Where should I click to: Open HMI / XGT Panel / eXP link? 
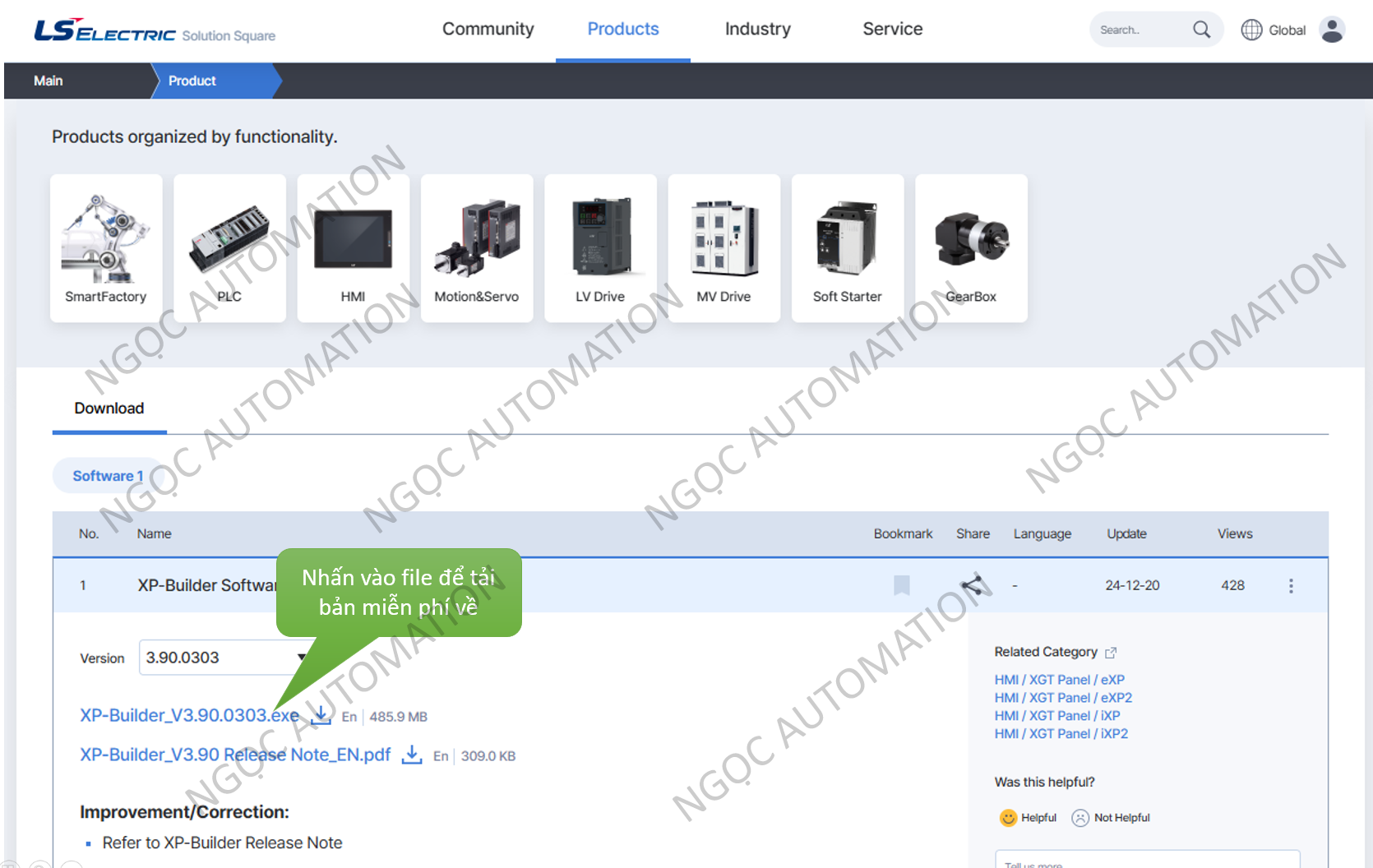(1059, 680)
